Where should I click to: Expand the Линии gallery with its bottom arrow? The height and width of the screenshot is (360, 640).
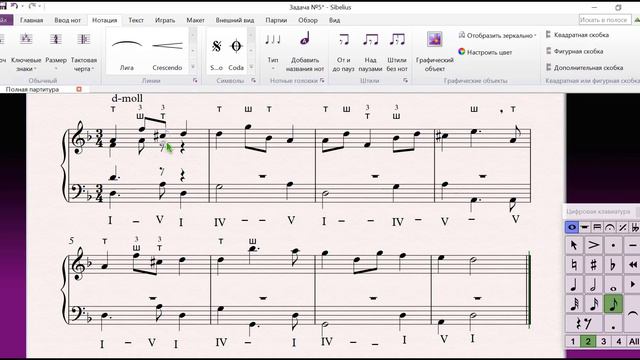coord(193,67)
